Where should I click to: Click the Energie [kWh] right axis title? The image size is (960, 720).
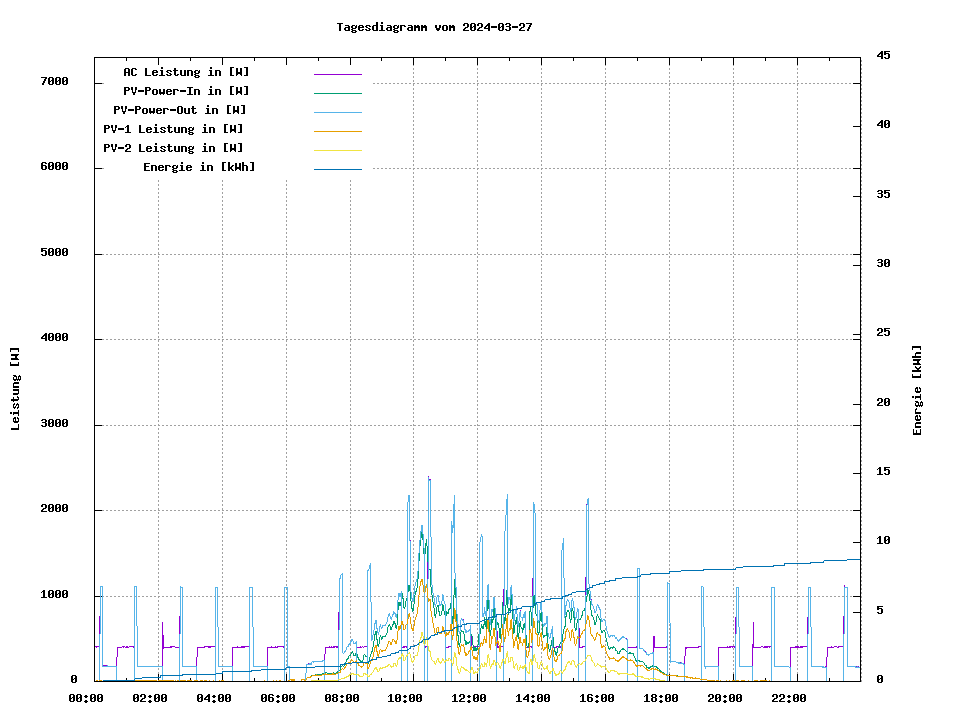[917, 390]
